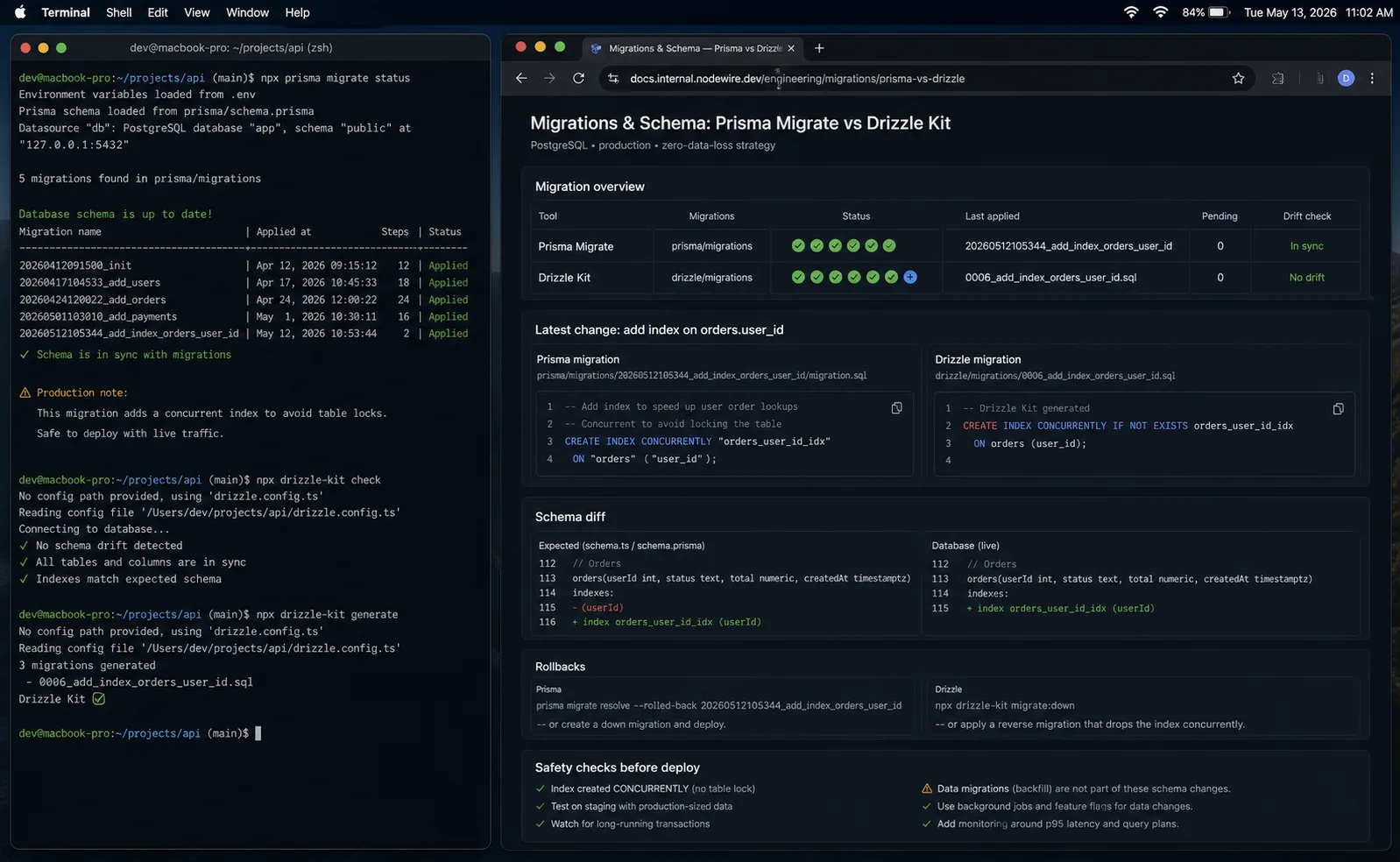
Task: Click the browser back arrow
Action: 521,78
